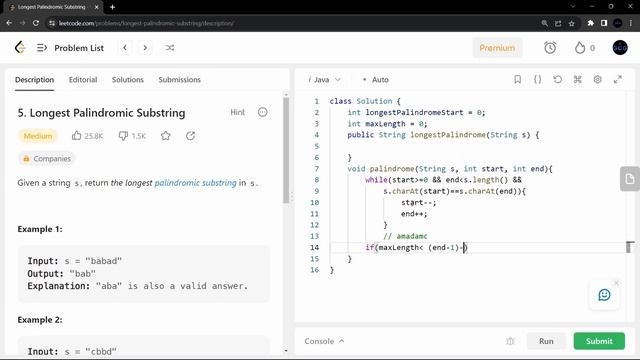Go to next problem arrow
Image resolution: width=640 pixels, height=360 pixels.
point(145,48)
